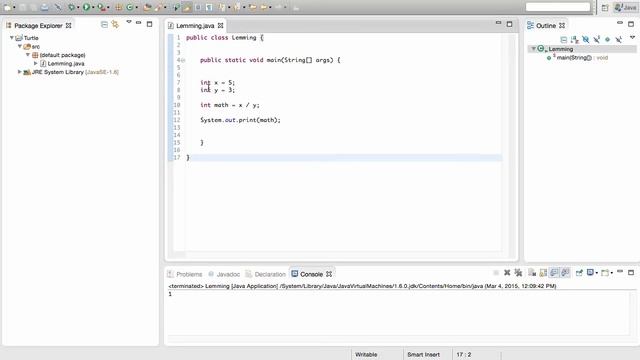The width and height of the screenshot is (640, 360).
Task: Click the Java perspective button
Action: pos(625,7)
